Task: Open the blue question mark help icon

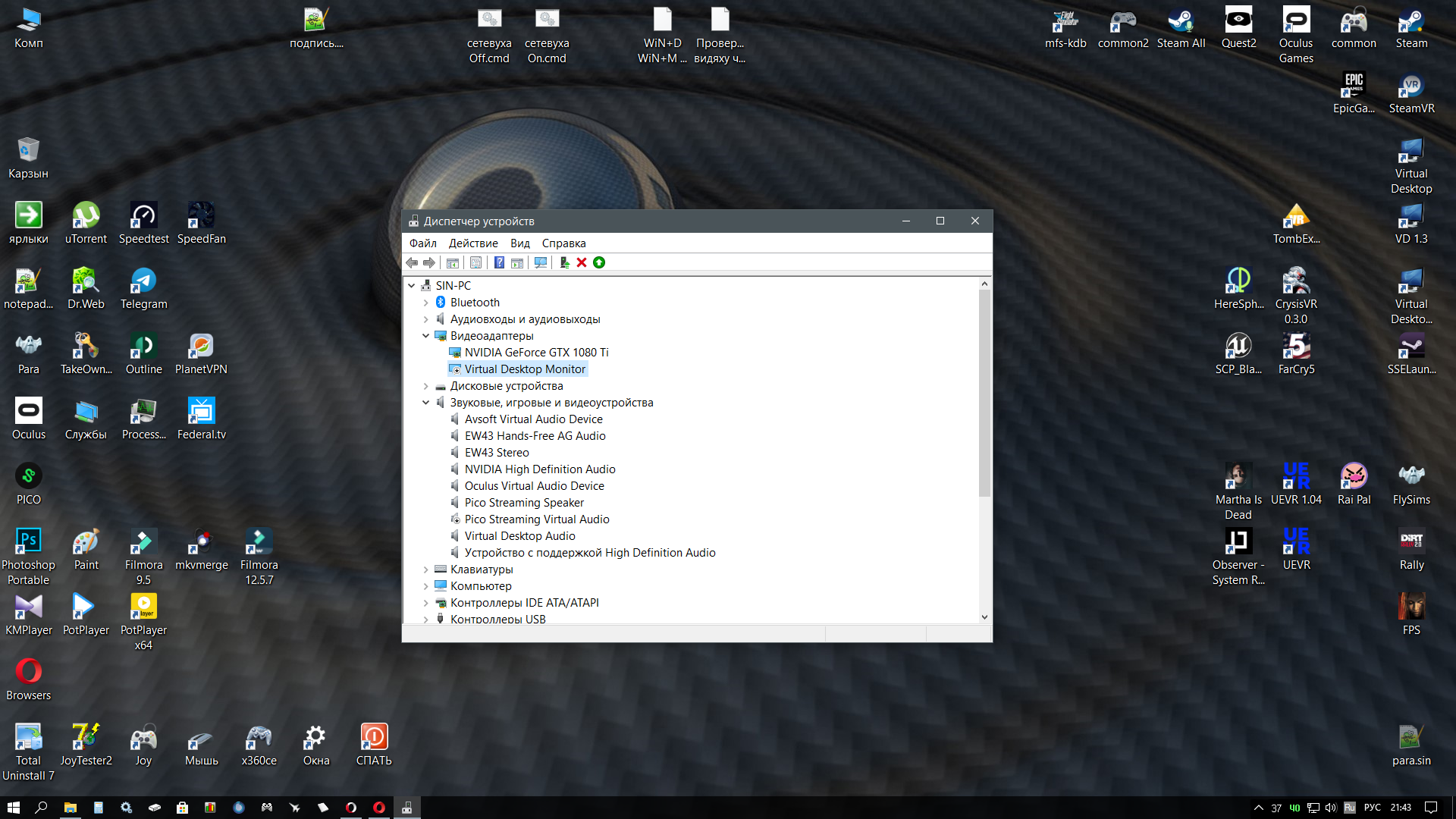Action: pyautogui.click(x=499, y=262)
